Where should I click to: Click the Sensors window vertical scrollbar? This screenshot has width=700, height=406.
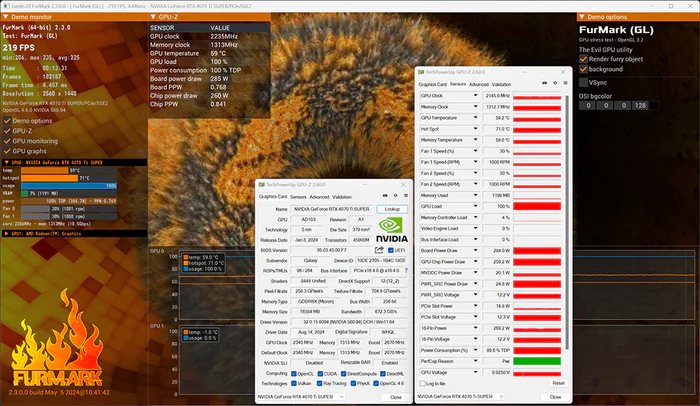pos(567,223)
